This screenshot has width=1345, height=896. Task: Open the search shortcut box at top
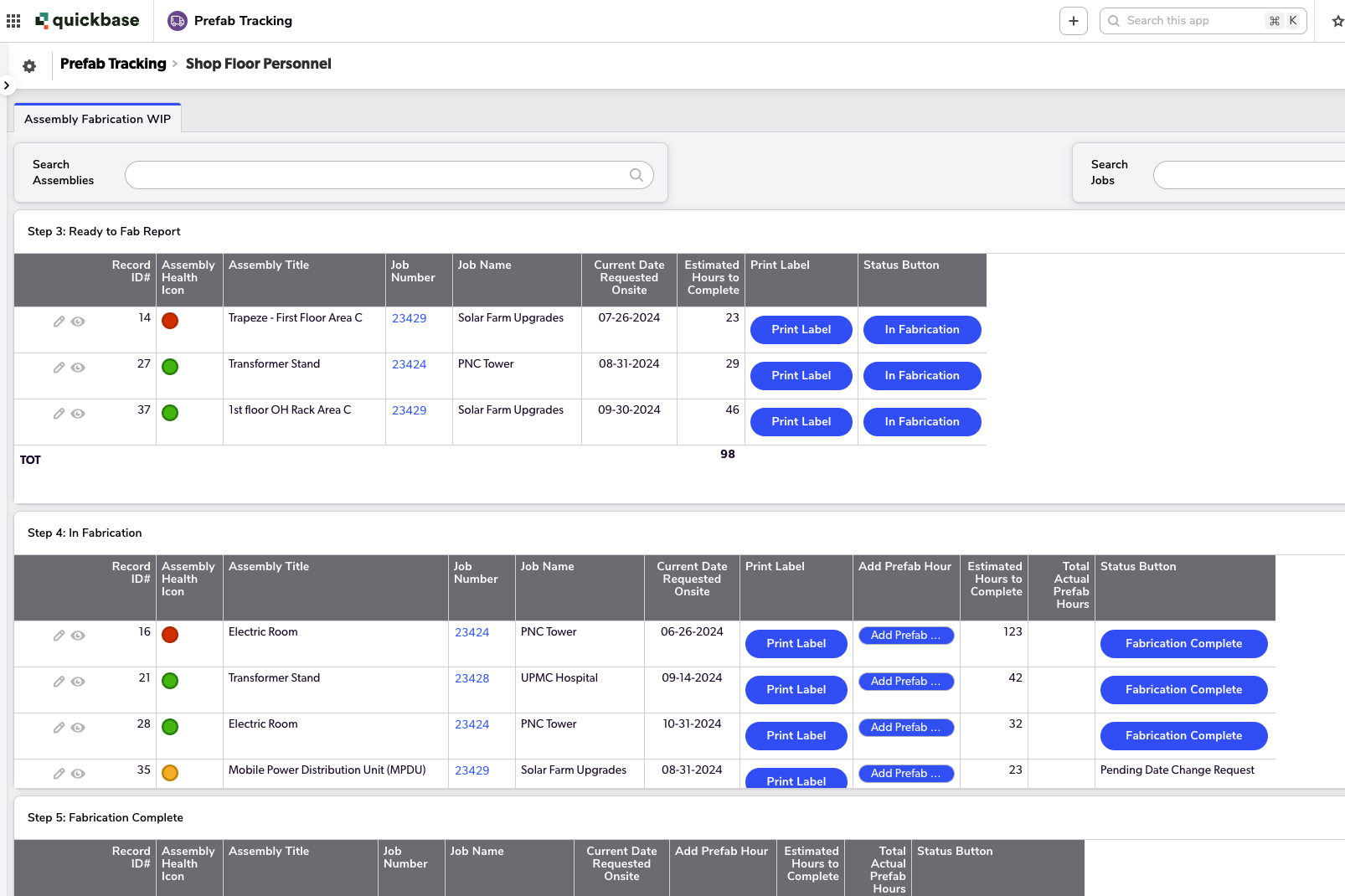(1203, 20)
